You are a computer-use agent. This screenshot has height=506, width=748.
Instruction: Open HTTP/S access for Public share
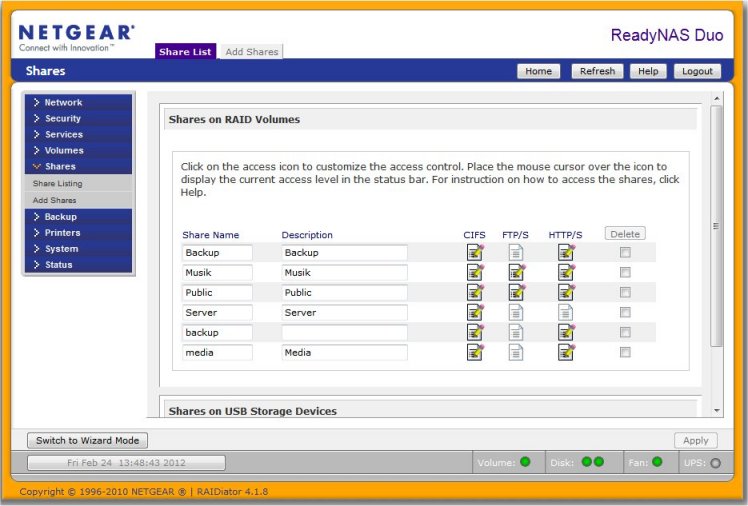click(566, 292)
